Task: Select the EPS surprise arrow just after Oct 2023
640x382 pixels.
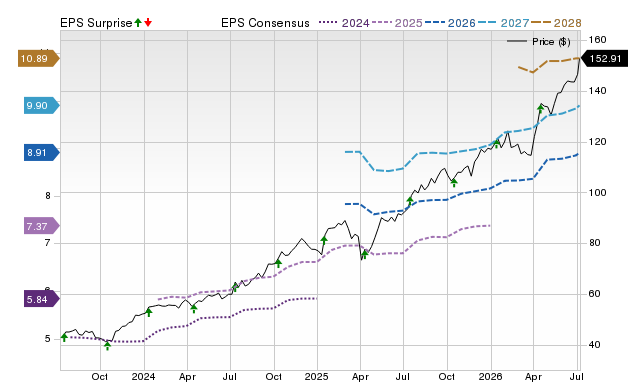Action: [107, 346]
